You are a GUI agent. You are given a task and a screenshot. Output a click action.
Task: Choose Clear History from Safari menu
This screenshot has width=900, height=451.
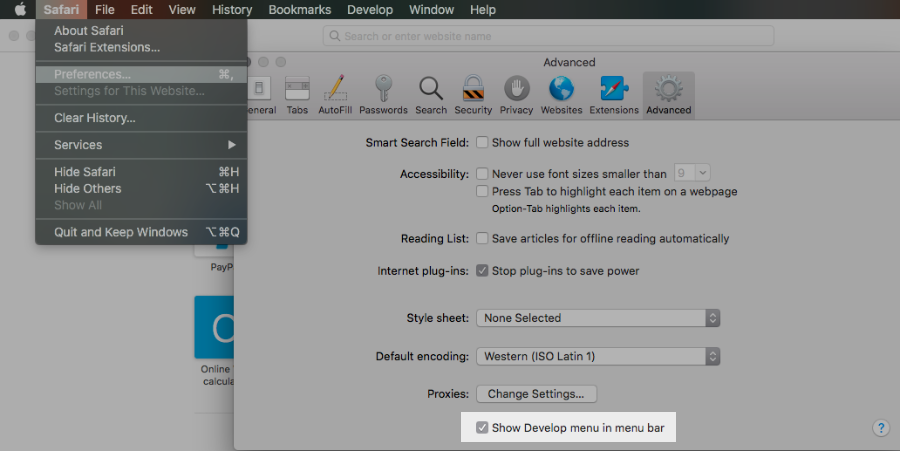tap(95, 118)
